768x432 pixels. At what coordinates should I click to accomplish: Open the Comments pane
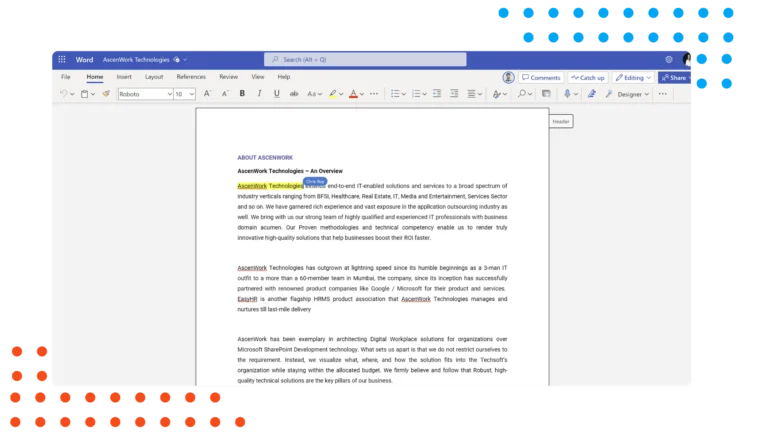541,77
